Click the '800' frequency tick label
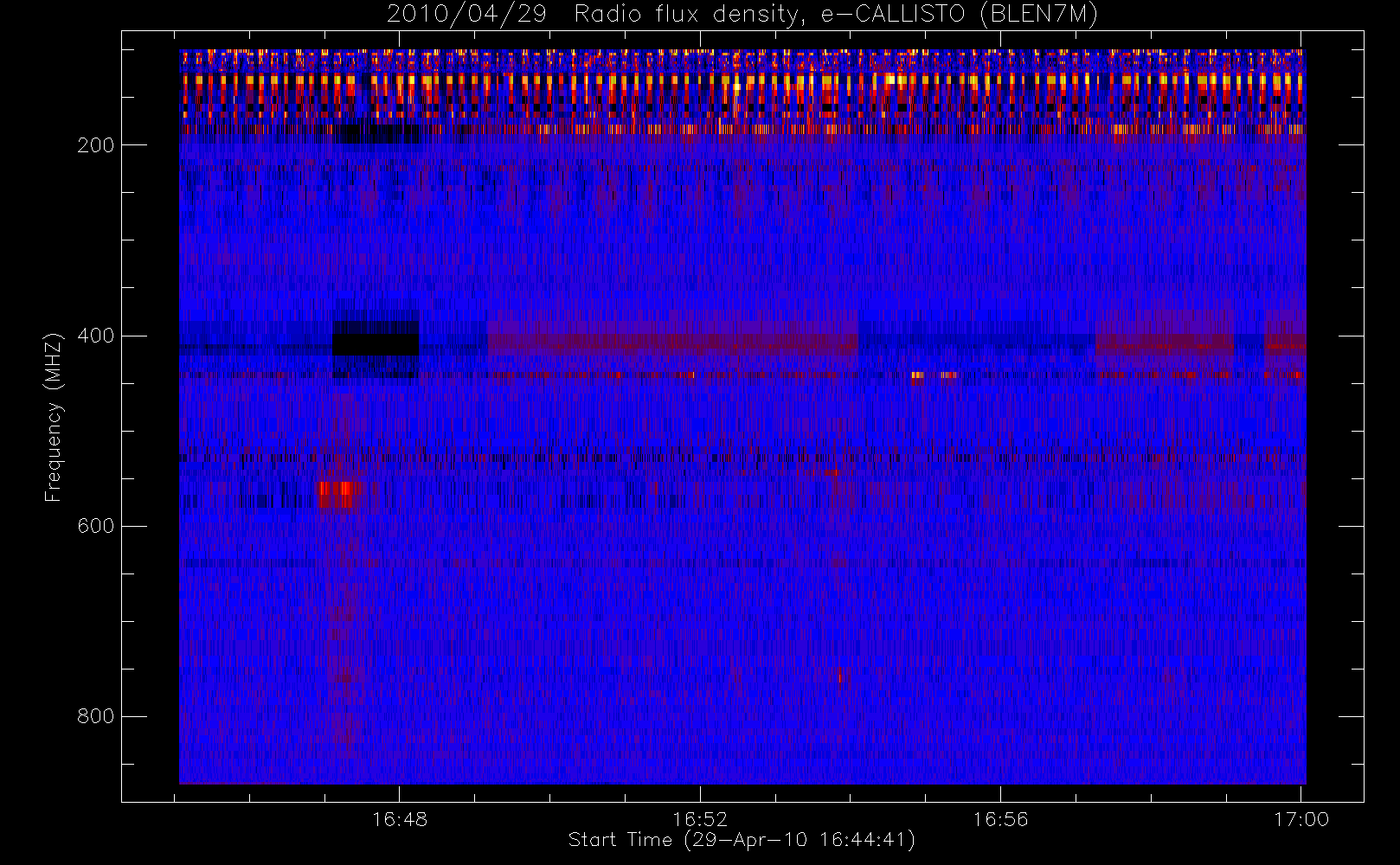This screenshot has height=865, width=1400. tap(95, 716)
